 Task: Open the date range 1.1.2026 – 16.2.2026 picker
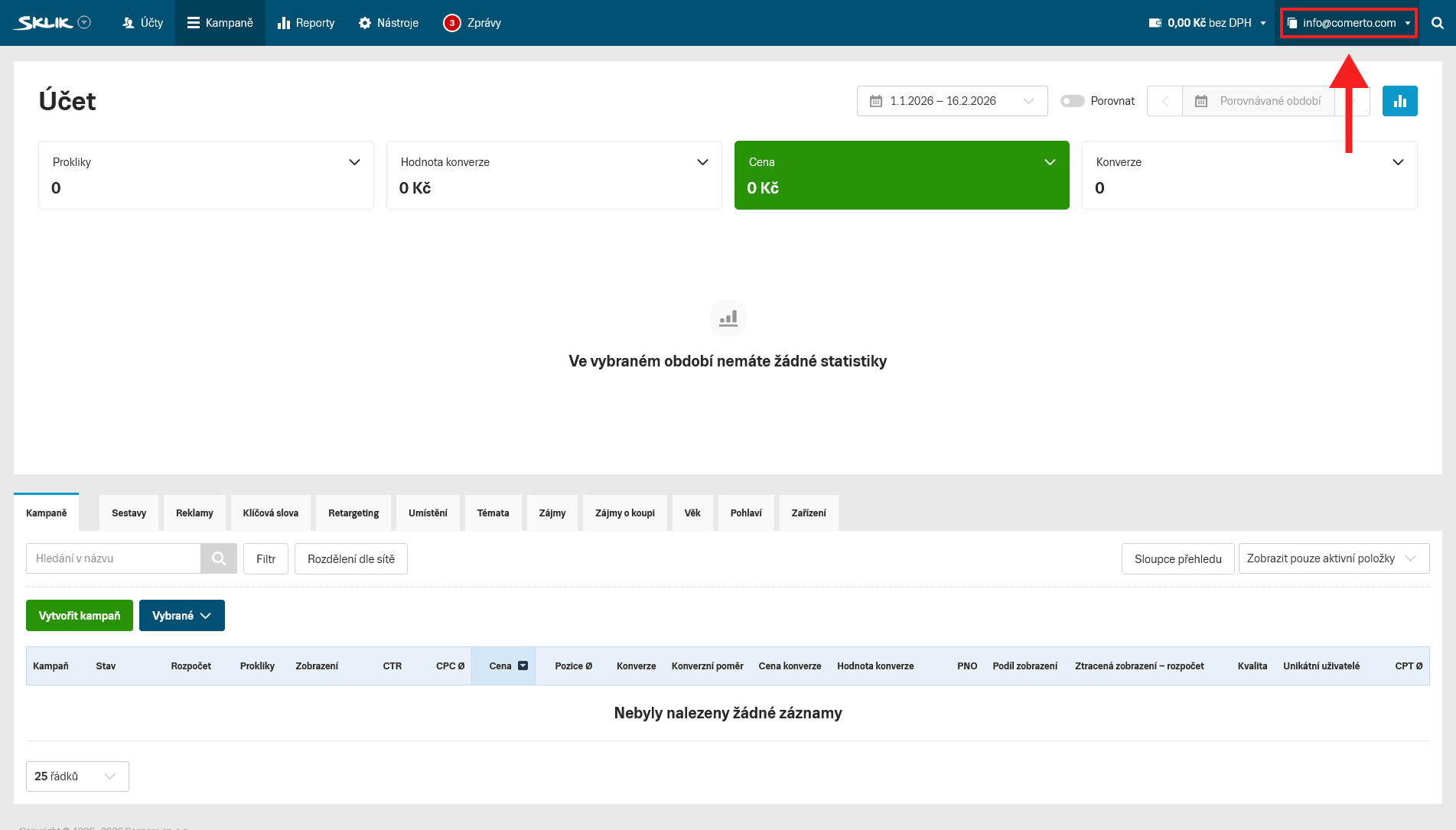(952, 101)
